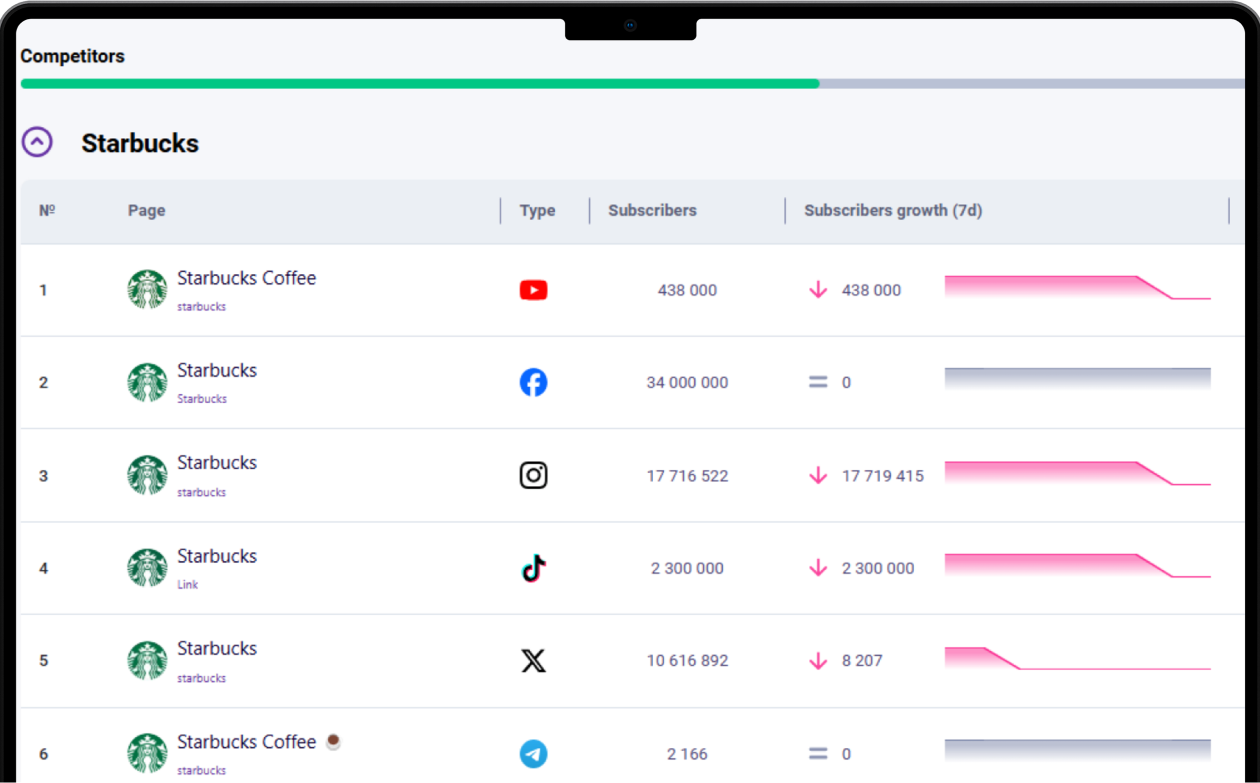Image resolution: width=1260 pixels, height=783 pixels.
Task: Click growth value 17 719 415
Action: 883,476
